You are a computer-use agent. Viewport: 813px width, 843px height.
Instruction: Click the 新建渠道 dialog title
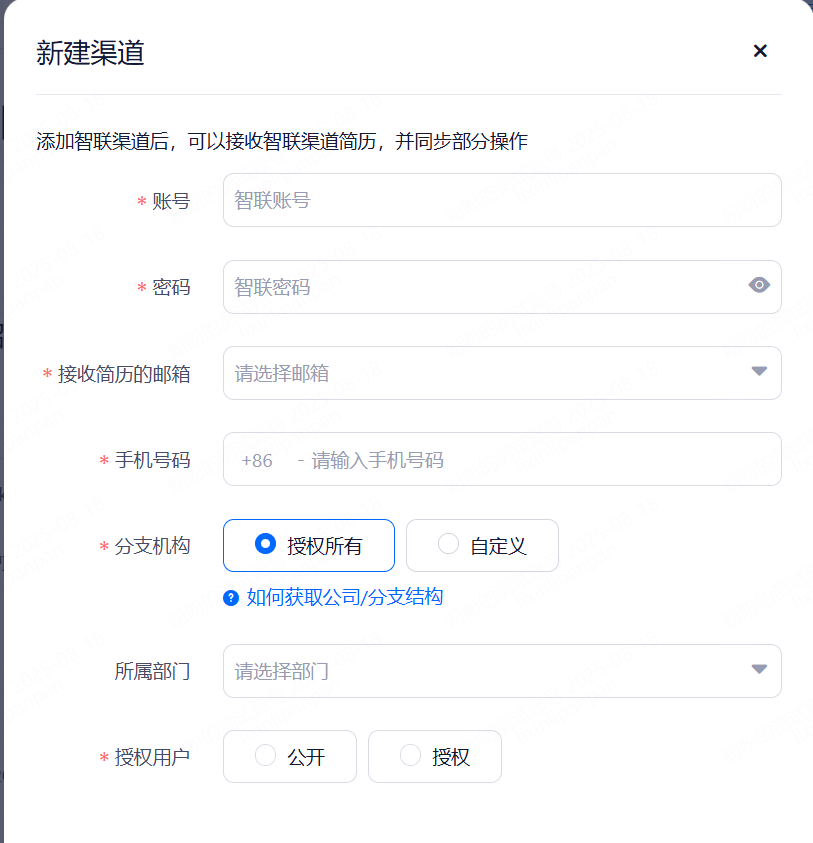pyautogui.click(x=90, y=53)
